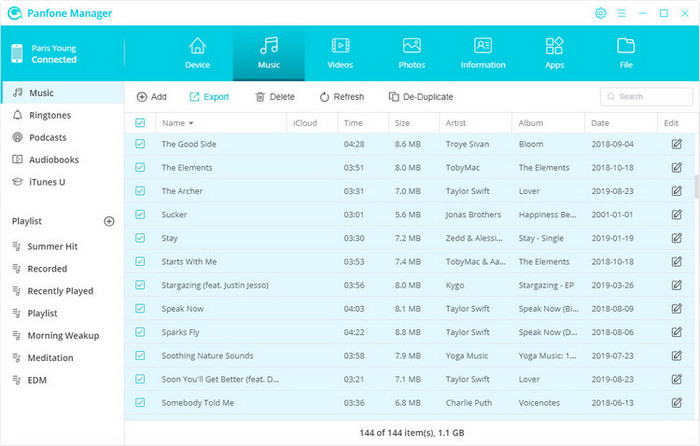Screen dimensions: 700x446
Task: Click the iCloud column header
Action: (312, 123)
